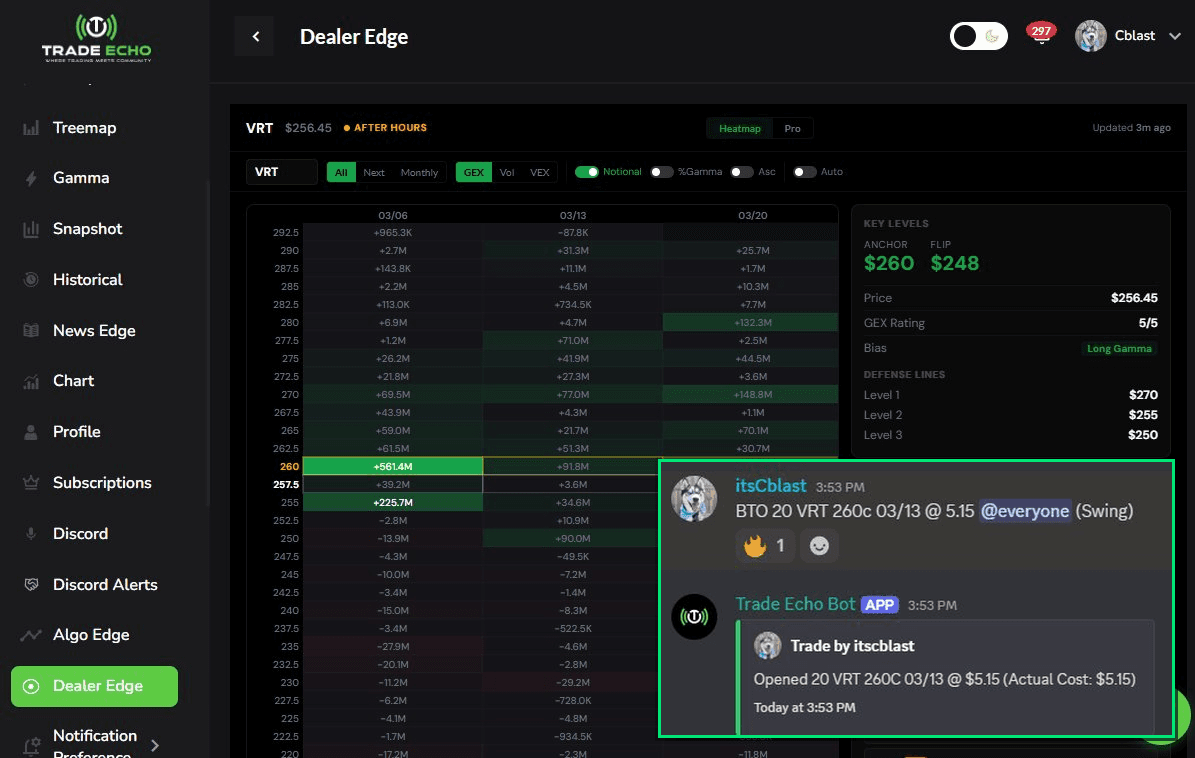1195x758 pixels.
Task: Click the Algo Edge trend line icon
Action: 31,635
